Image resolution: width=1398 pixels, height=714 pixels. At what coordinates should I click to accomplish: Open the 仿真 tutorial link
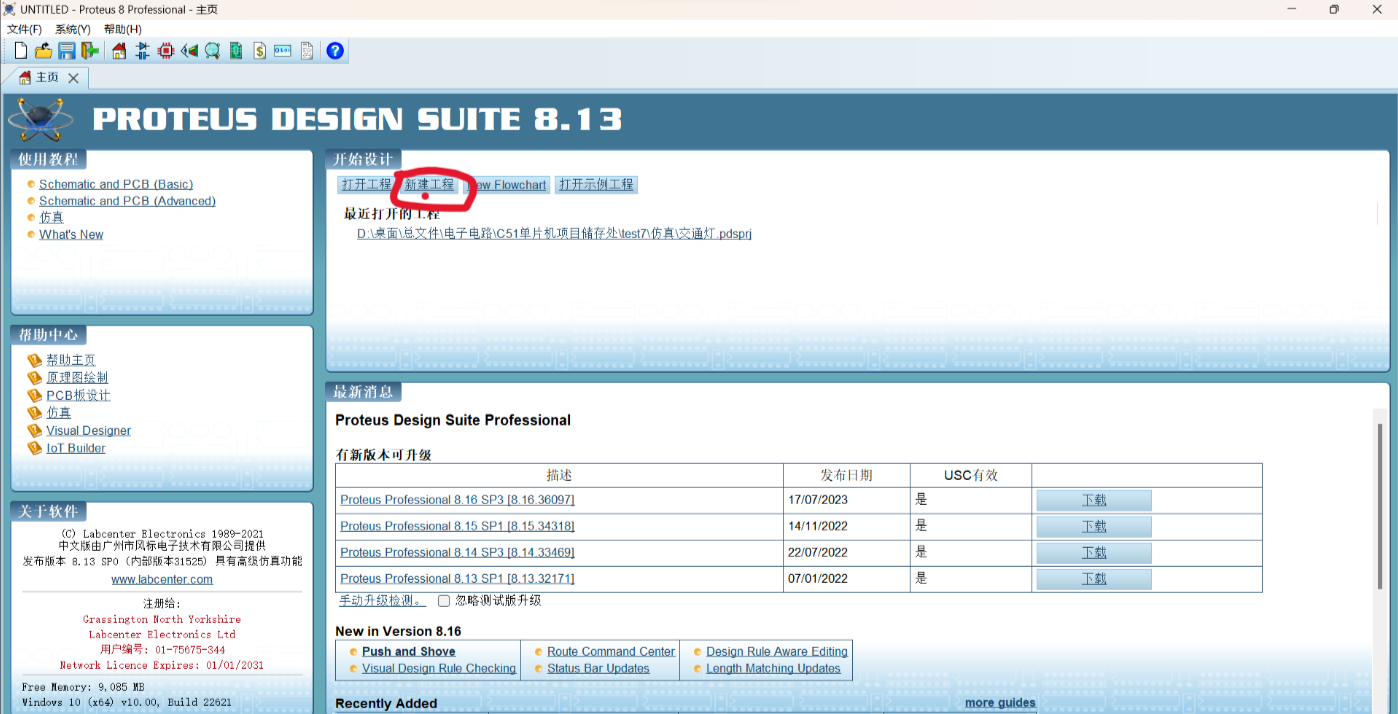[x=51, y=217]
